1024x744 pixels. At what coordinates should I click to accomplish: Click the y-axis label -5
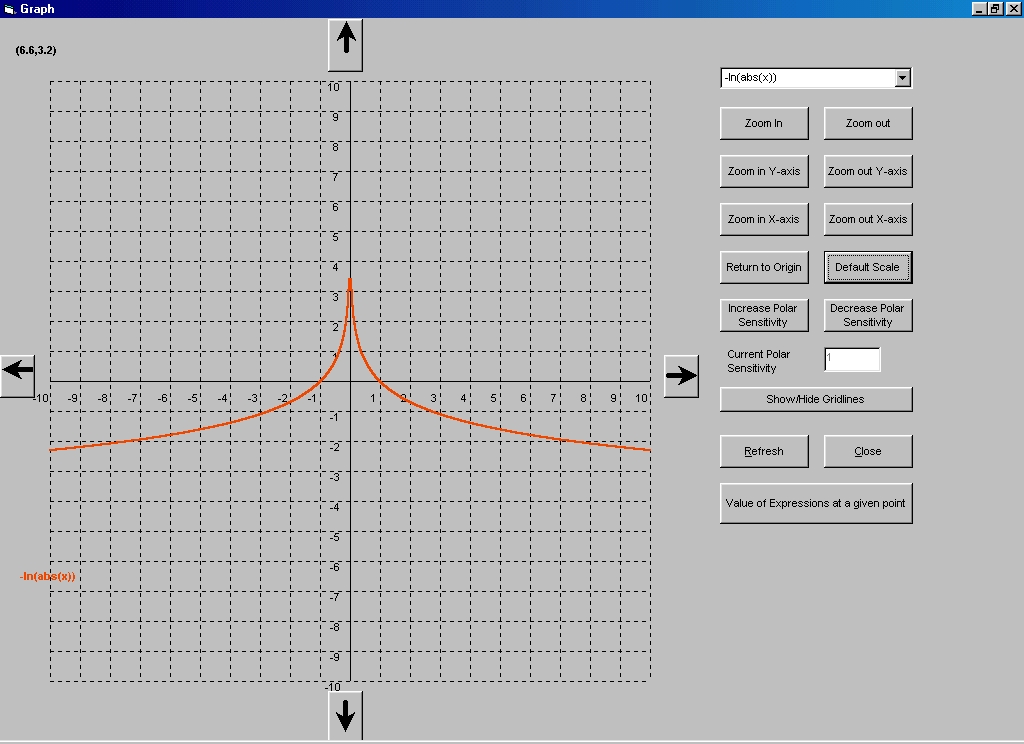pos(334,537)
